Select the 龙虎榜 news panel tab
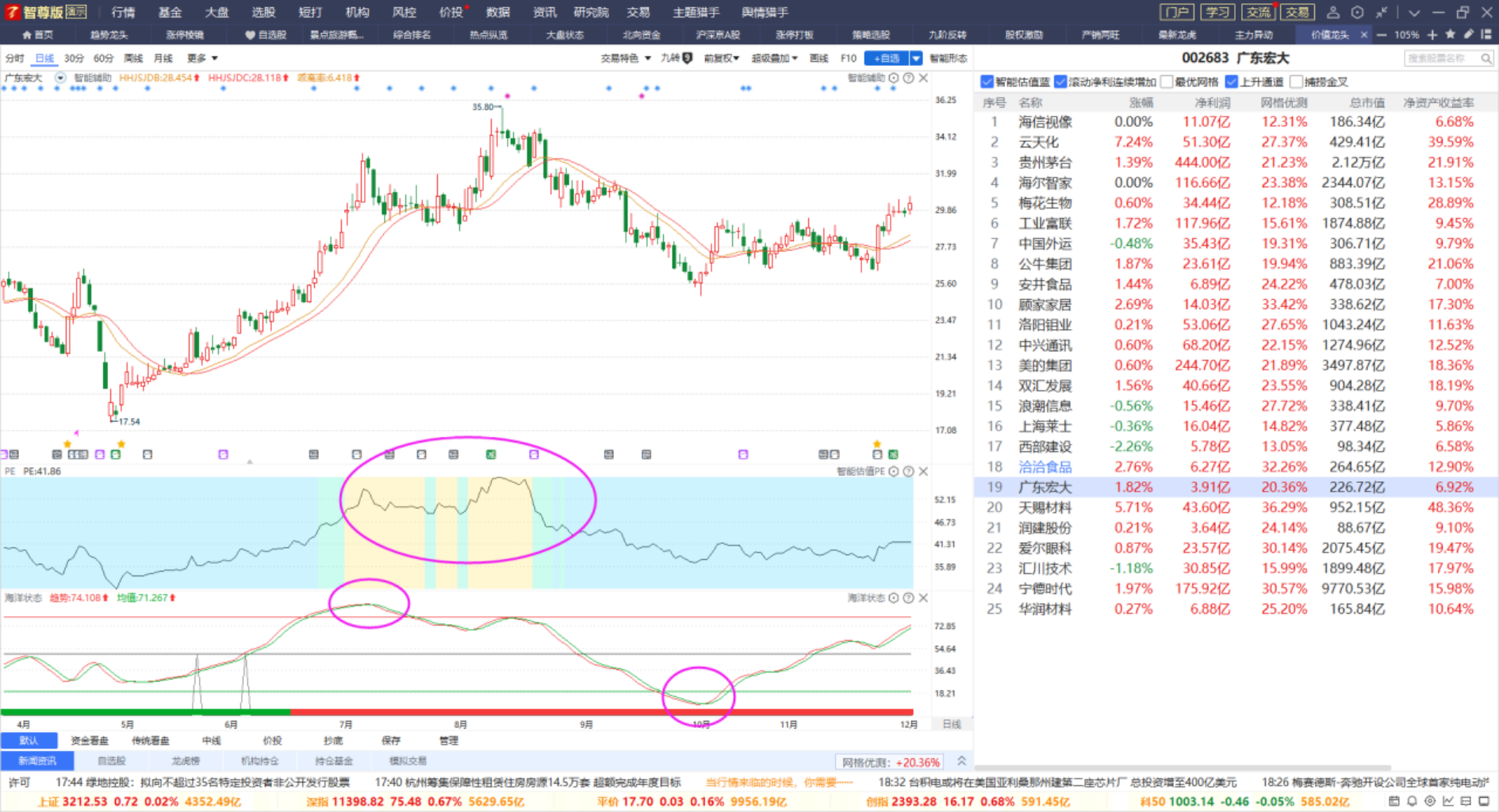Image resolution: width=1499 pixels, height=812 pixels. click(x=186, y=761)
